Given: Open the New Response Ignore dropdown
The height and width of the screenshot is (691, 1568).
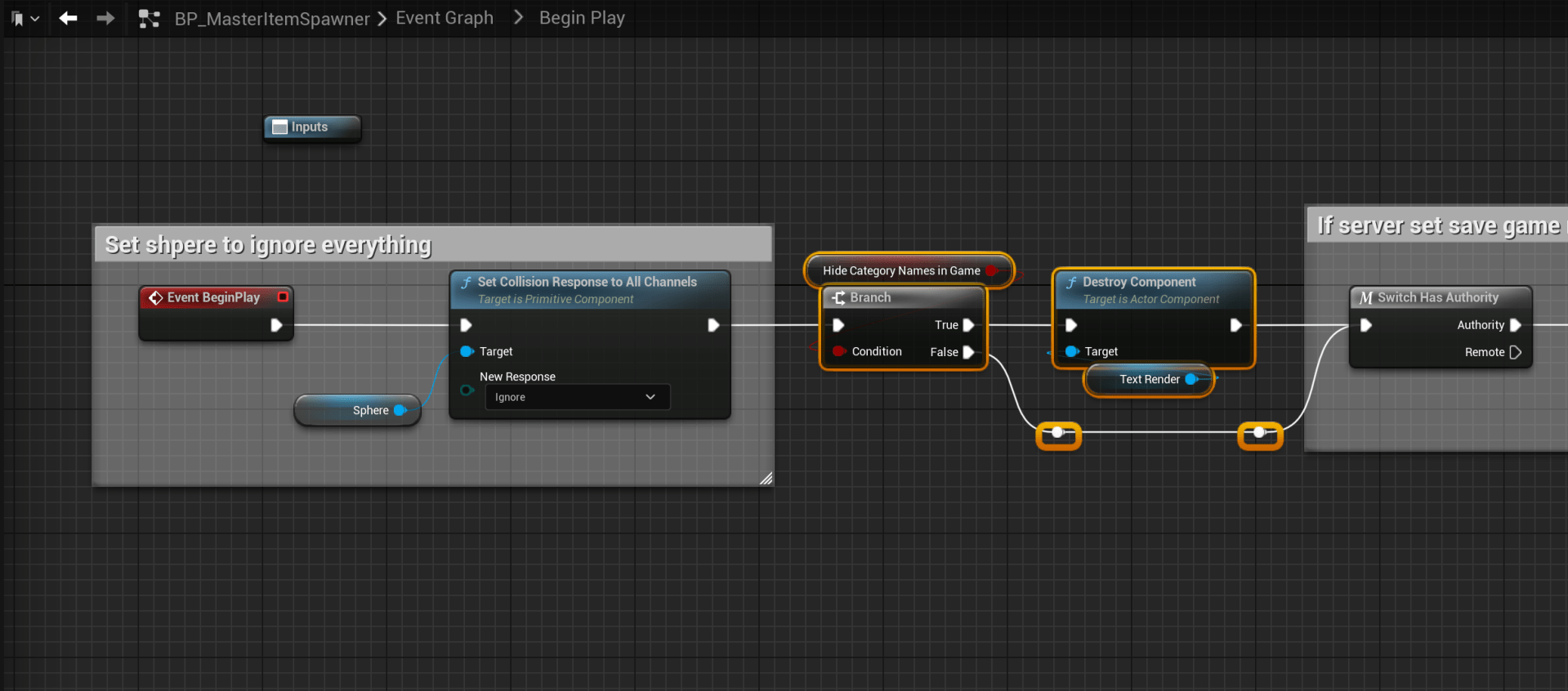Looking at the screenshot, I should 577,397.
